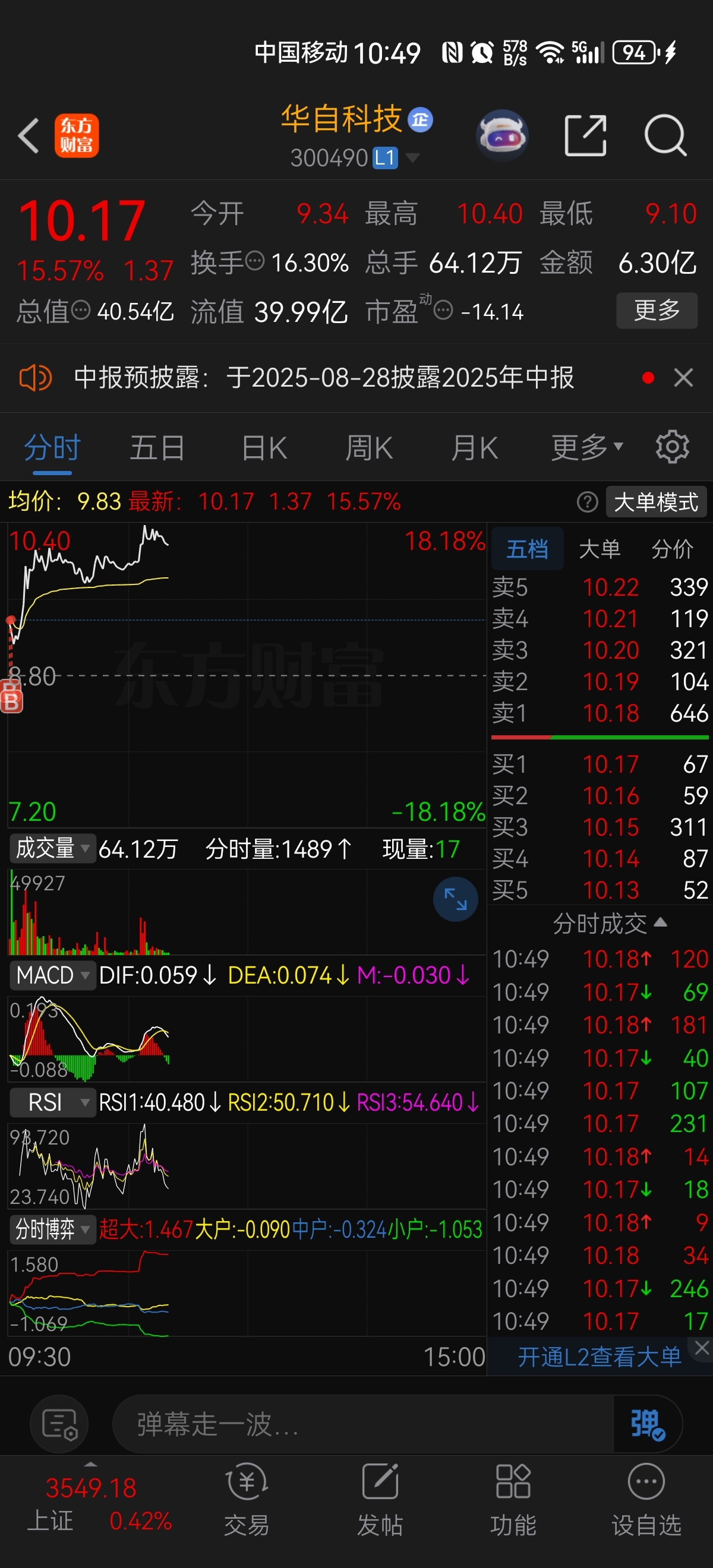Tap the intraday price line chart

247,675
